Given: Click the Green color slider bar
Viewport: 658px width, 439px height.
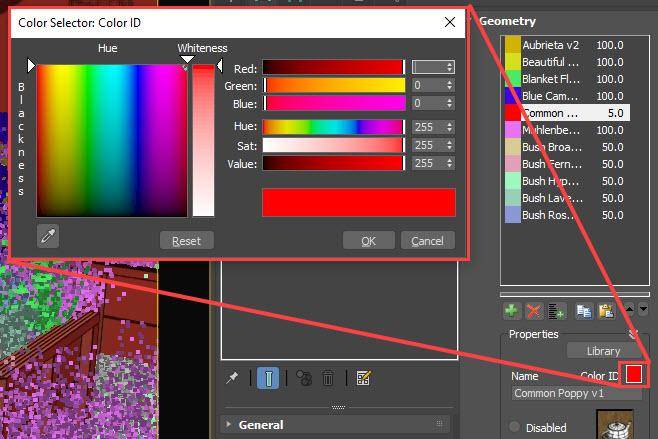Looking at the screenshot, I should [333, 86].
